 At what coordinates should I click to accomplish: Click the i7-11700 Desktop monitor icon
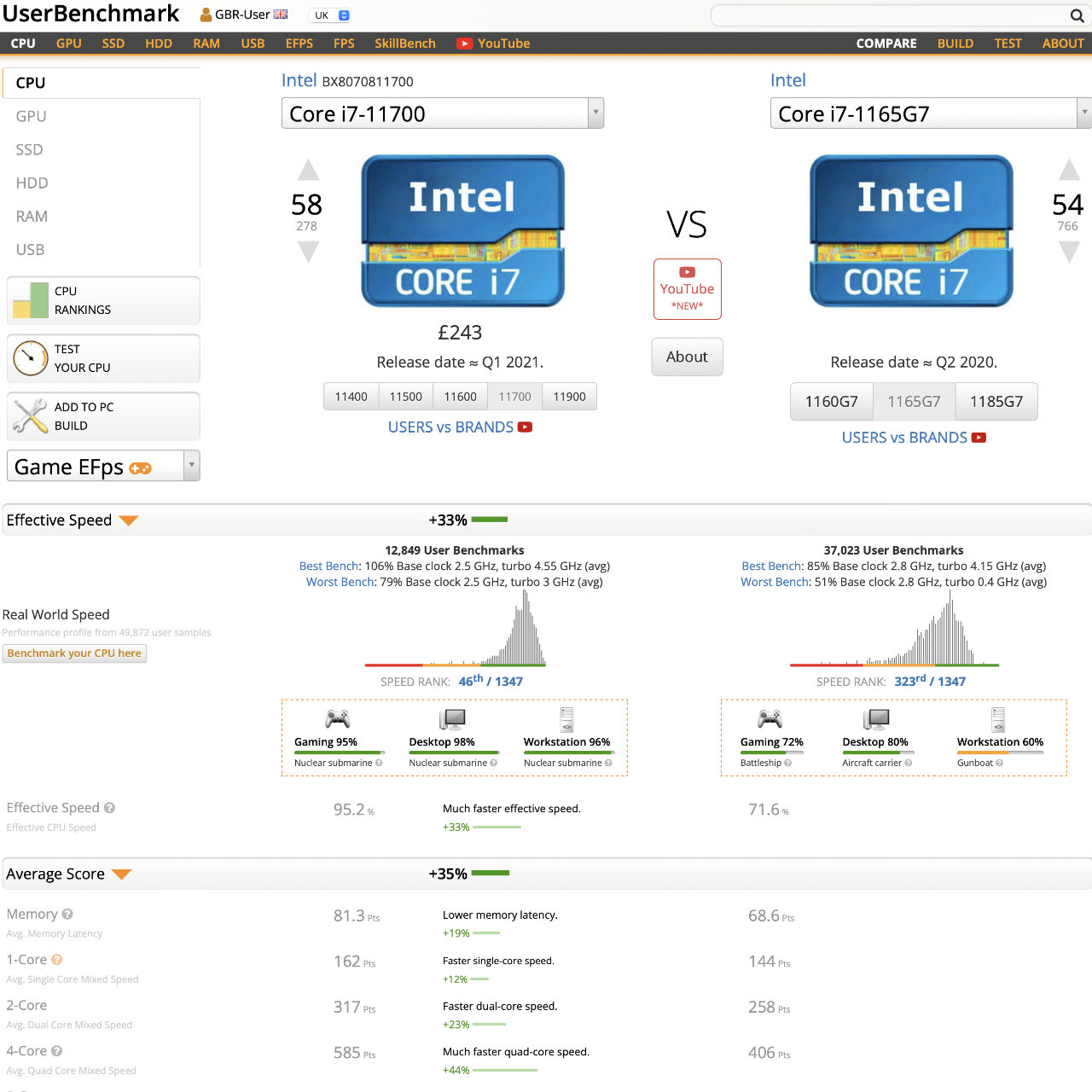click(x=452, y=719)
